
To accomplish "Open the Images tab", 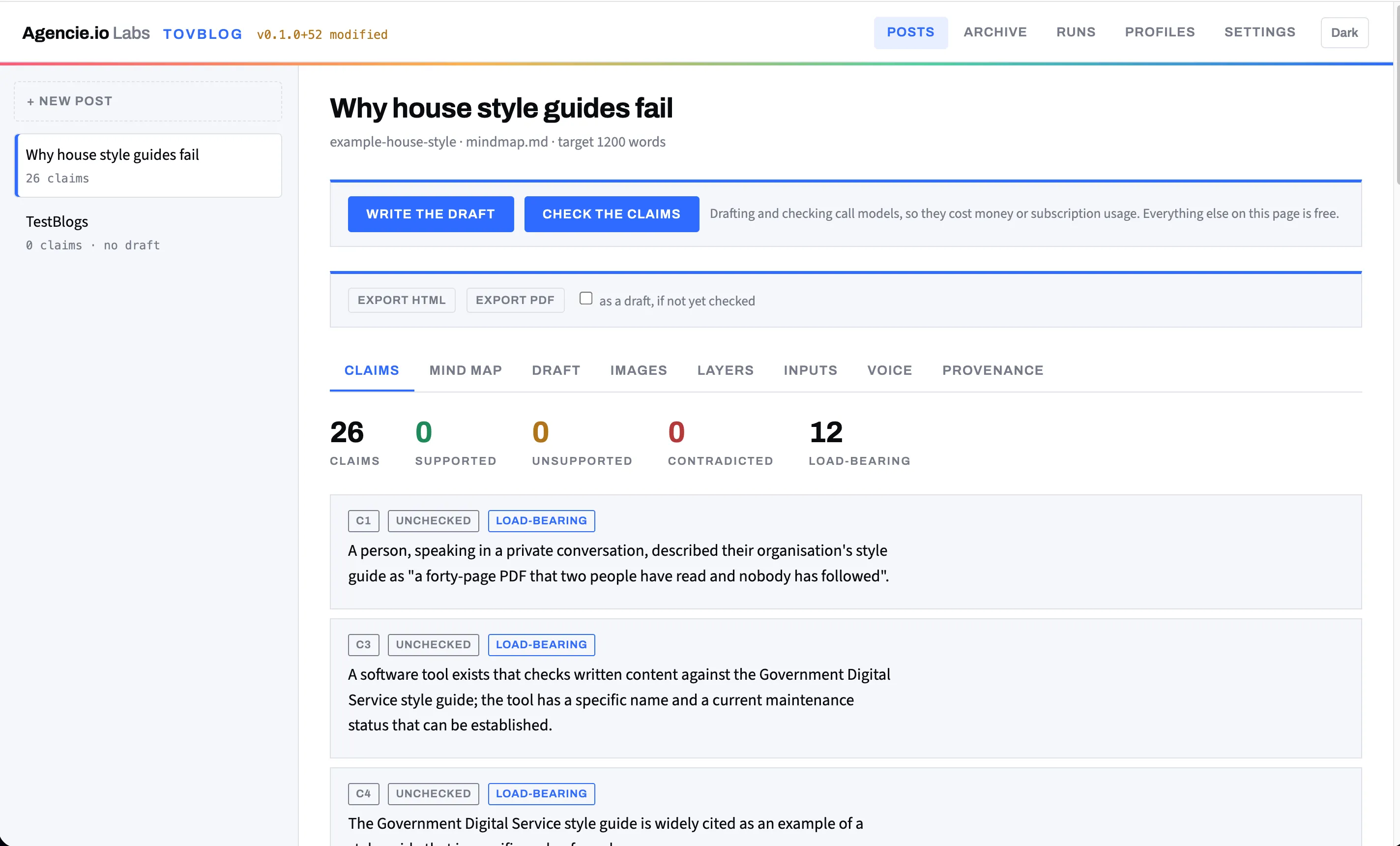I will click(639, 371).
